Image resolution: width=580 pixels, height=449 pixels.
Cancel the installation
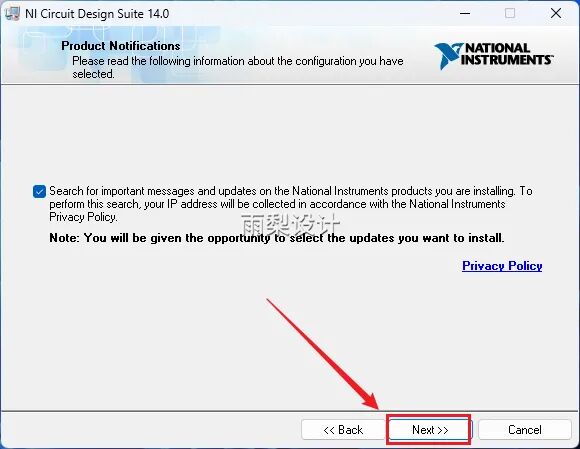tap(525, 430)
